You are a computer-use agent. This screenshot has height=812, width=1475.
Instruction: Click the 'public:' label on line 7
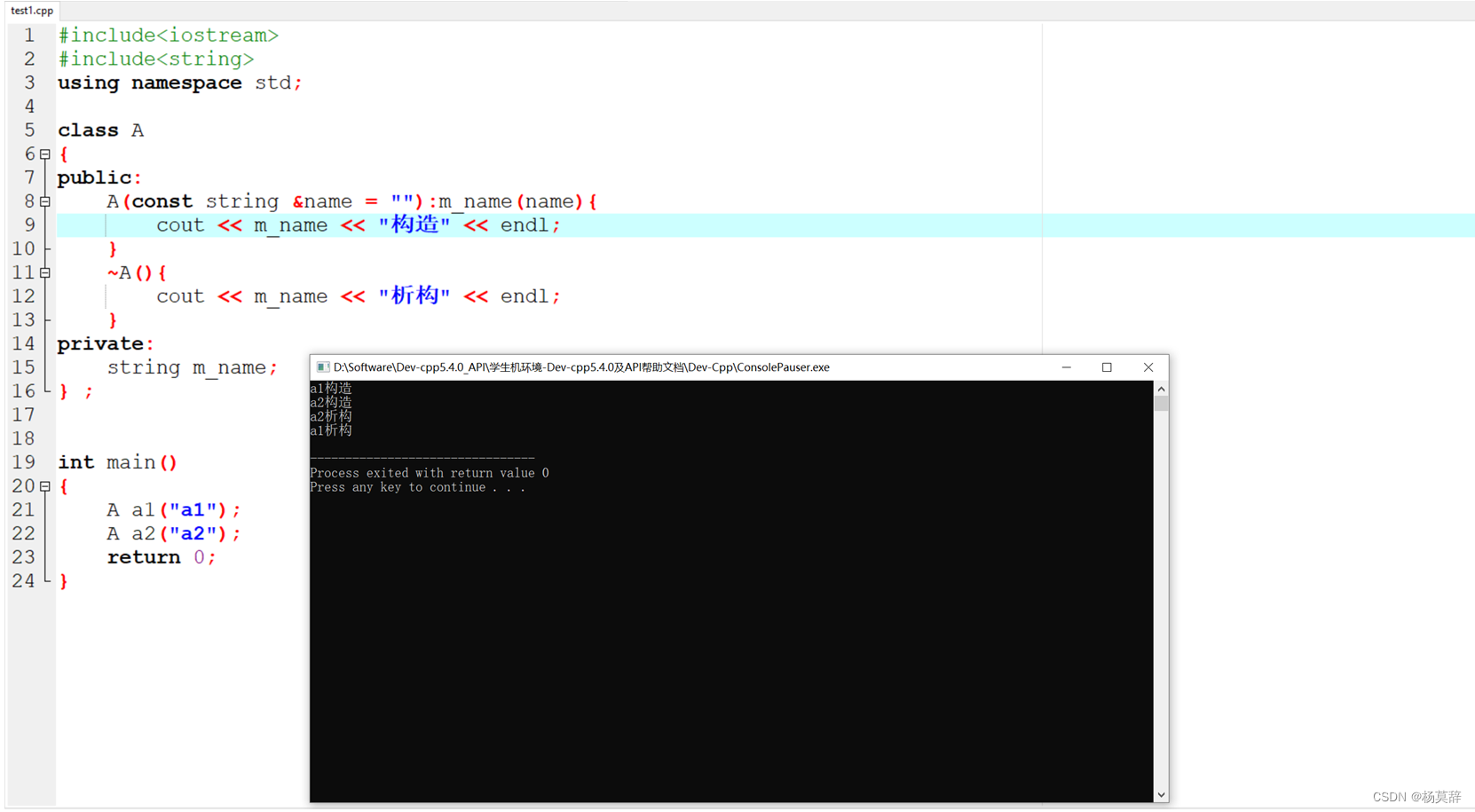[99, 178]
